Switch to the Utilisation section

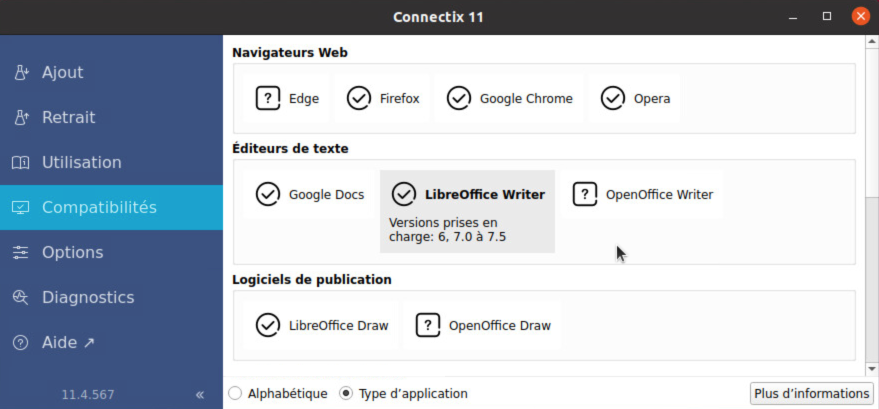pos(81,163)
